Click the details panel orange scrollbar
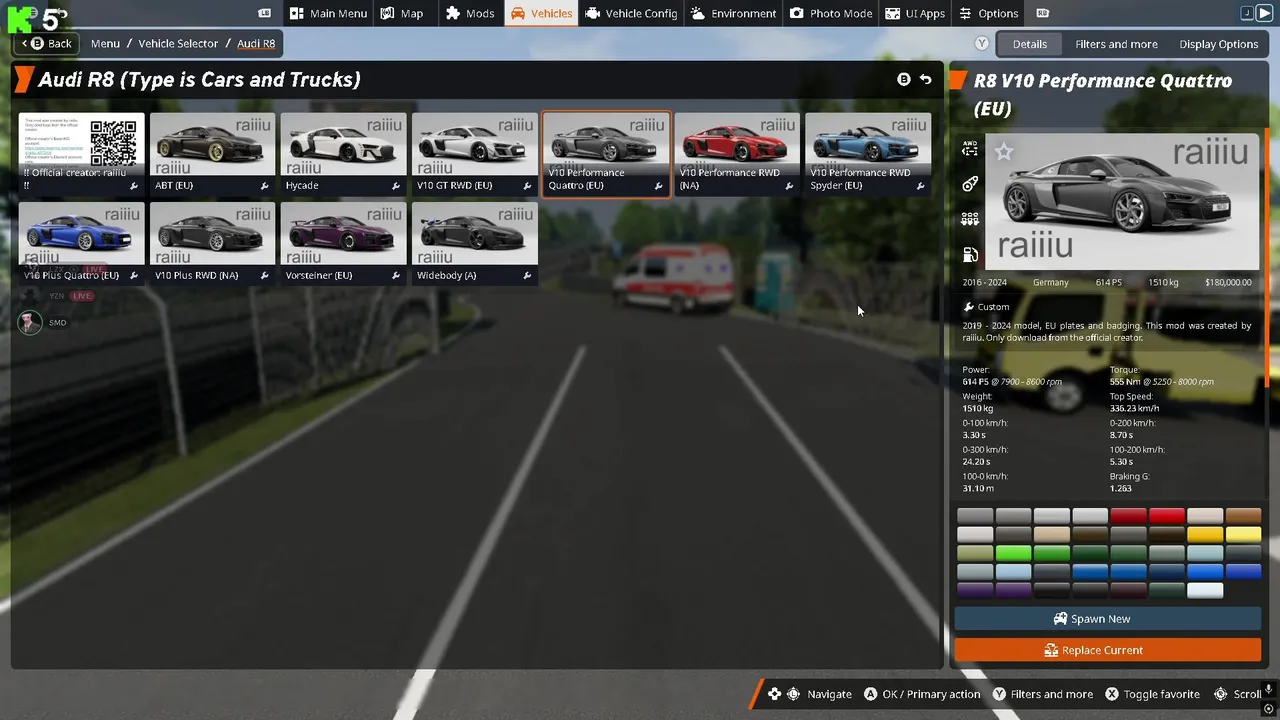 (x=1267, y=258)
